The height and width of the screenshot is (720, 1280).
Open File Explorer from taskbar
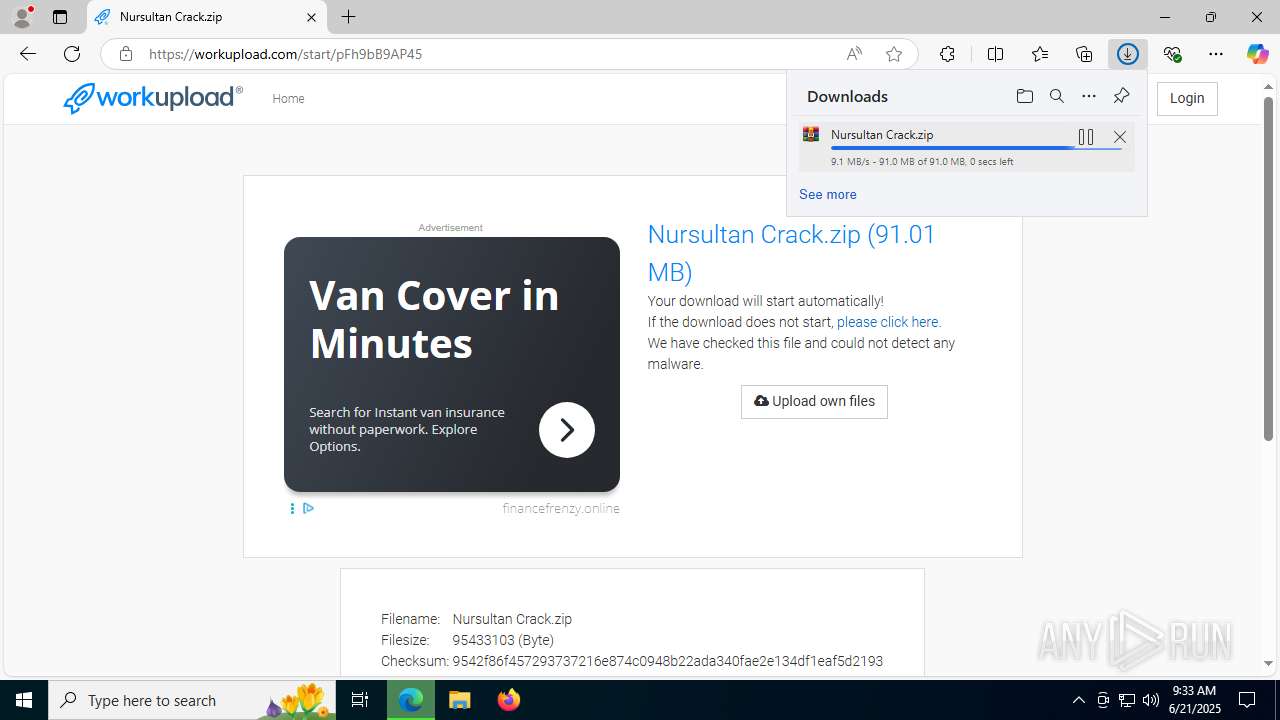tap(459, 700)
